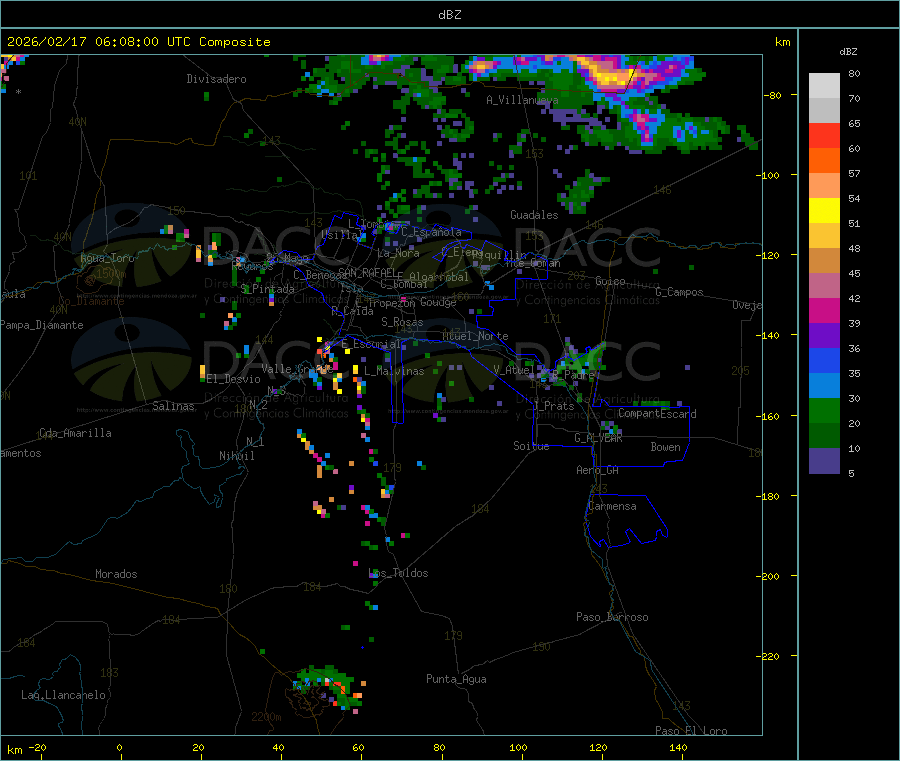Screen dimensions: 900x761
Task: Click the 'CompantEscard' map label
Action: (x=657, y=414)
